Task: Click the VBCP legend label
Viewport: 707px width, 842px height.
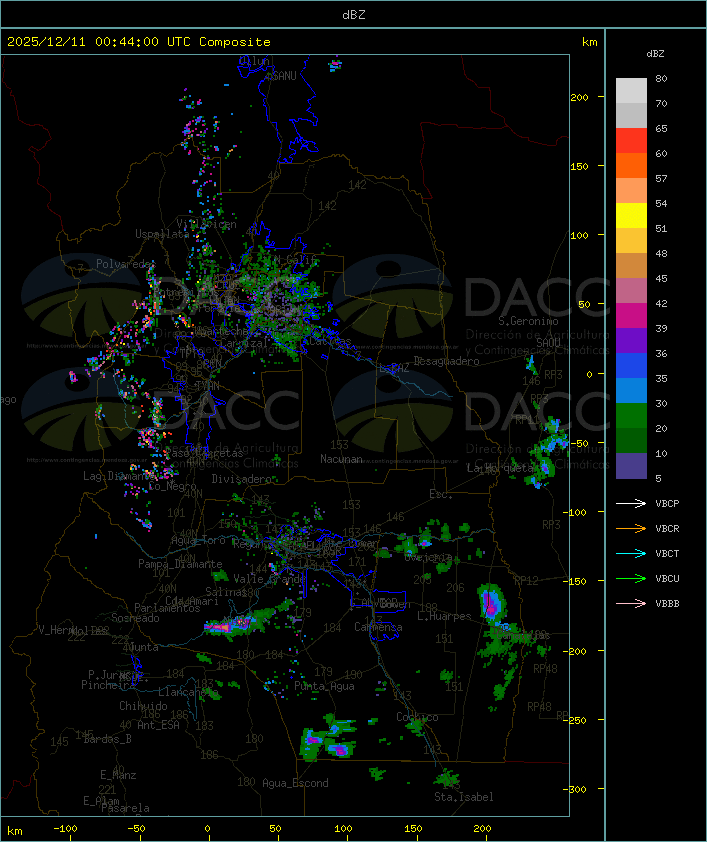Action: coord(667,503)
